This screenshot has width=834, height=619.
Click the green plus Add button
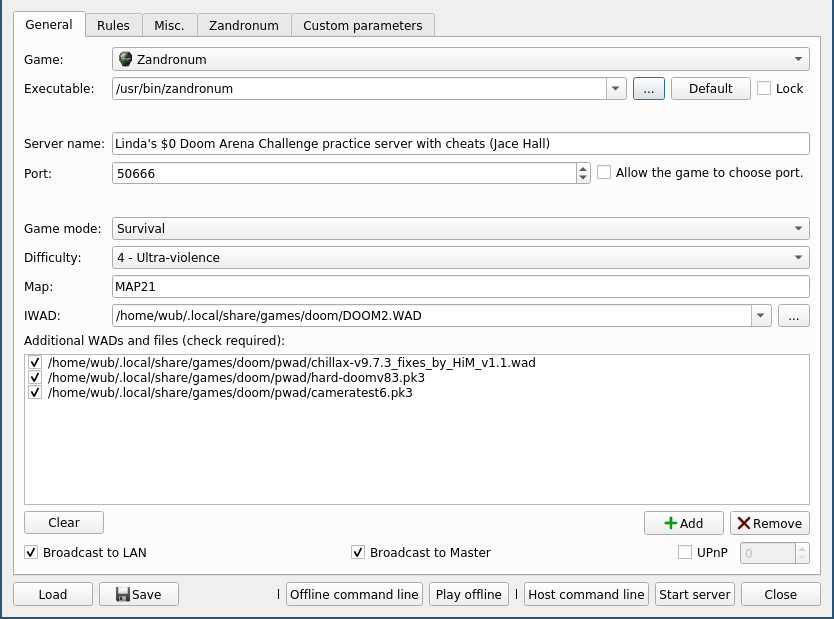pyautogui.click(x=683, y=523)
